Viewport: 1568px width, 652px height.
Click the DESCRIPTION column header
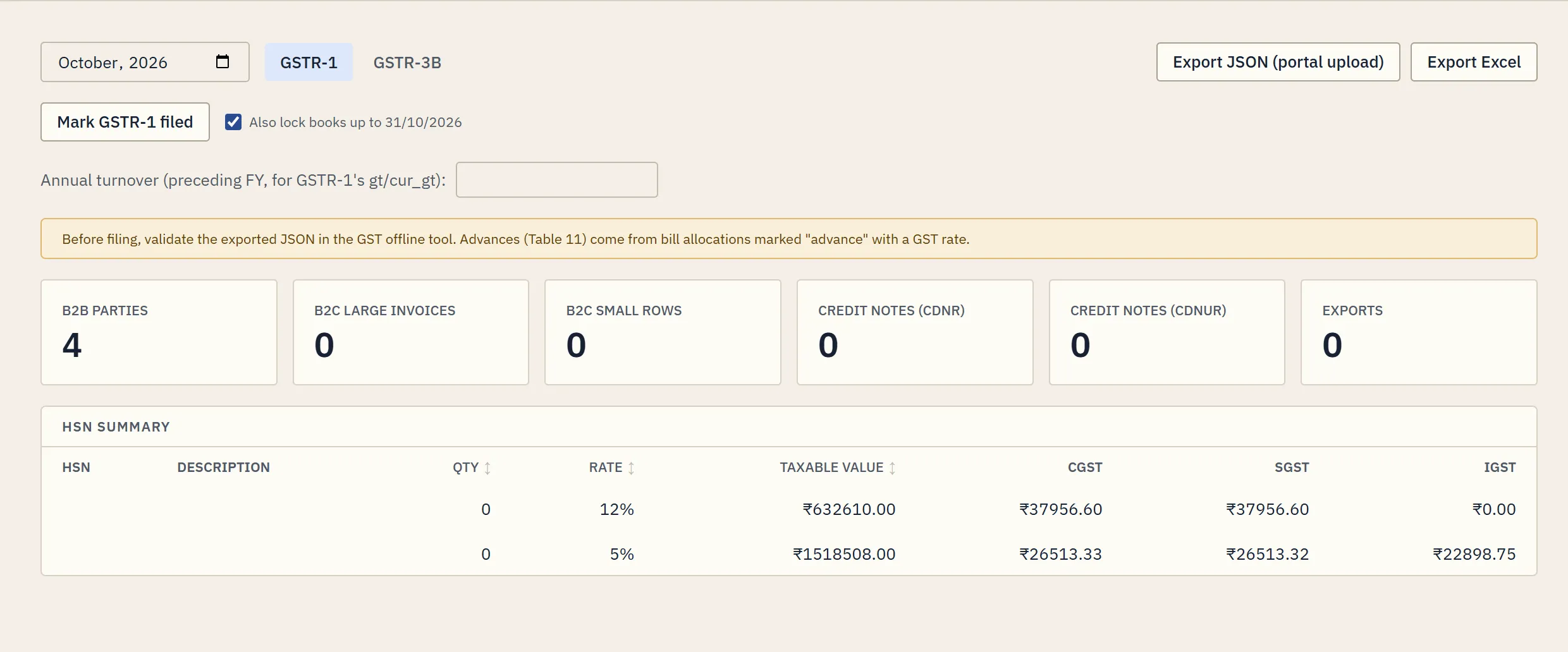(223, 468)
